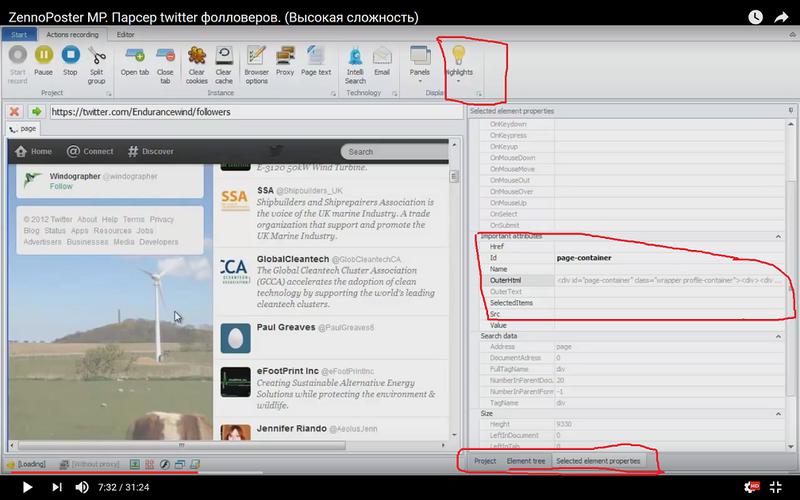800x500 pixels.
Task: Open the Instance group dialog launcher
Action: pos(333,94)
